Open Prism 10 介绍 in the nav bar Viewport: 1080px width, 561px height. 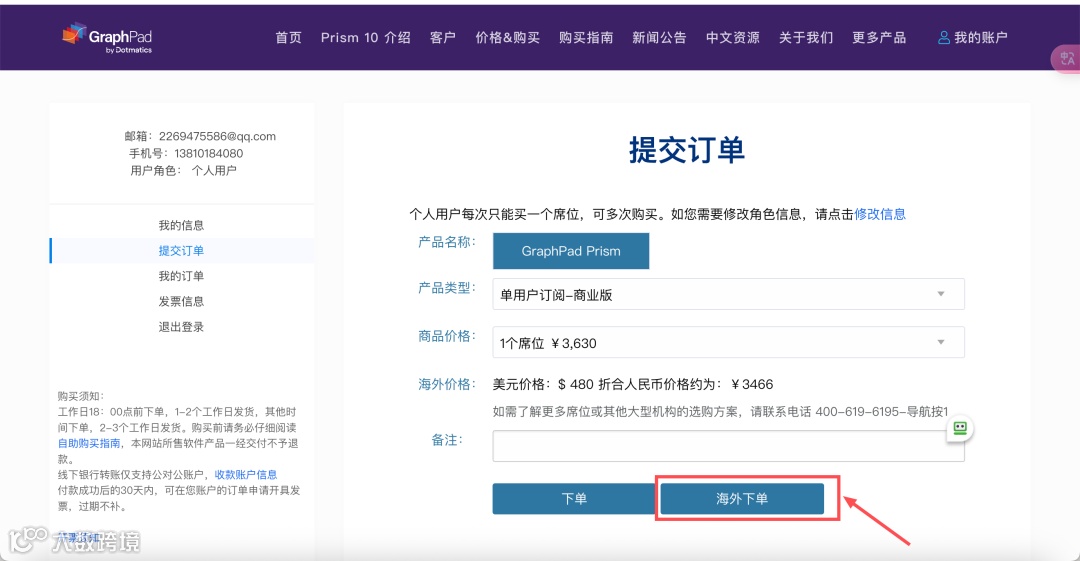pos(366,38)
